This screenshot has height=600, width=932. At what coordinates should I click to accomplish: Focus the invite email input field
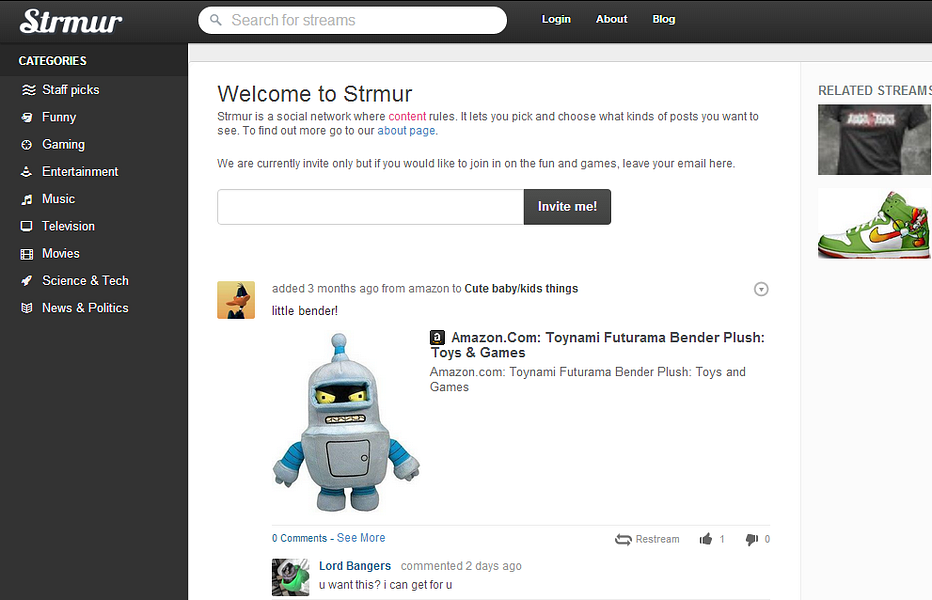(x=370, y=207)
